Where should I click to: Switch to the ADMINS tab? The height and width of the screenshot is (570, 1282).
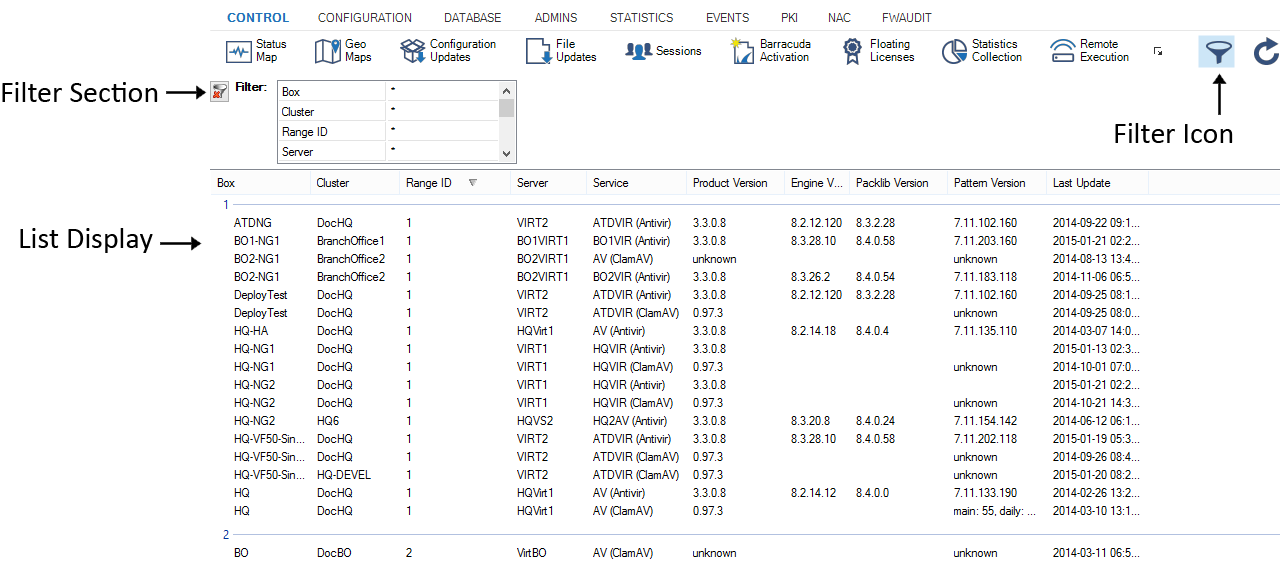tap(556, 18)
